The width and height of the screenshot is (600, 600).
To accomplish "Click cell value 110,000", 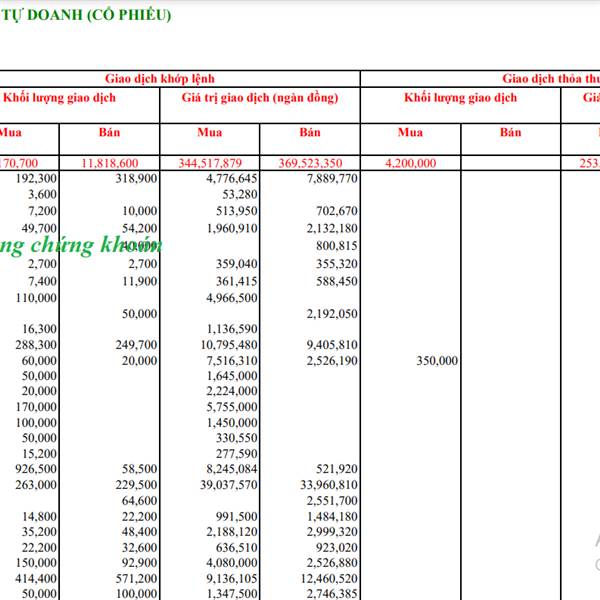I will [x=36, y=298].
